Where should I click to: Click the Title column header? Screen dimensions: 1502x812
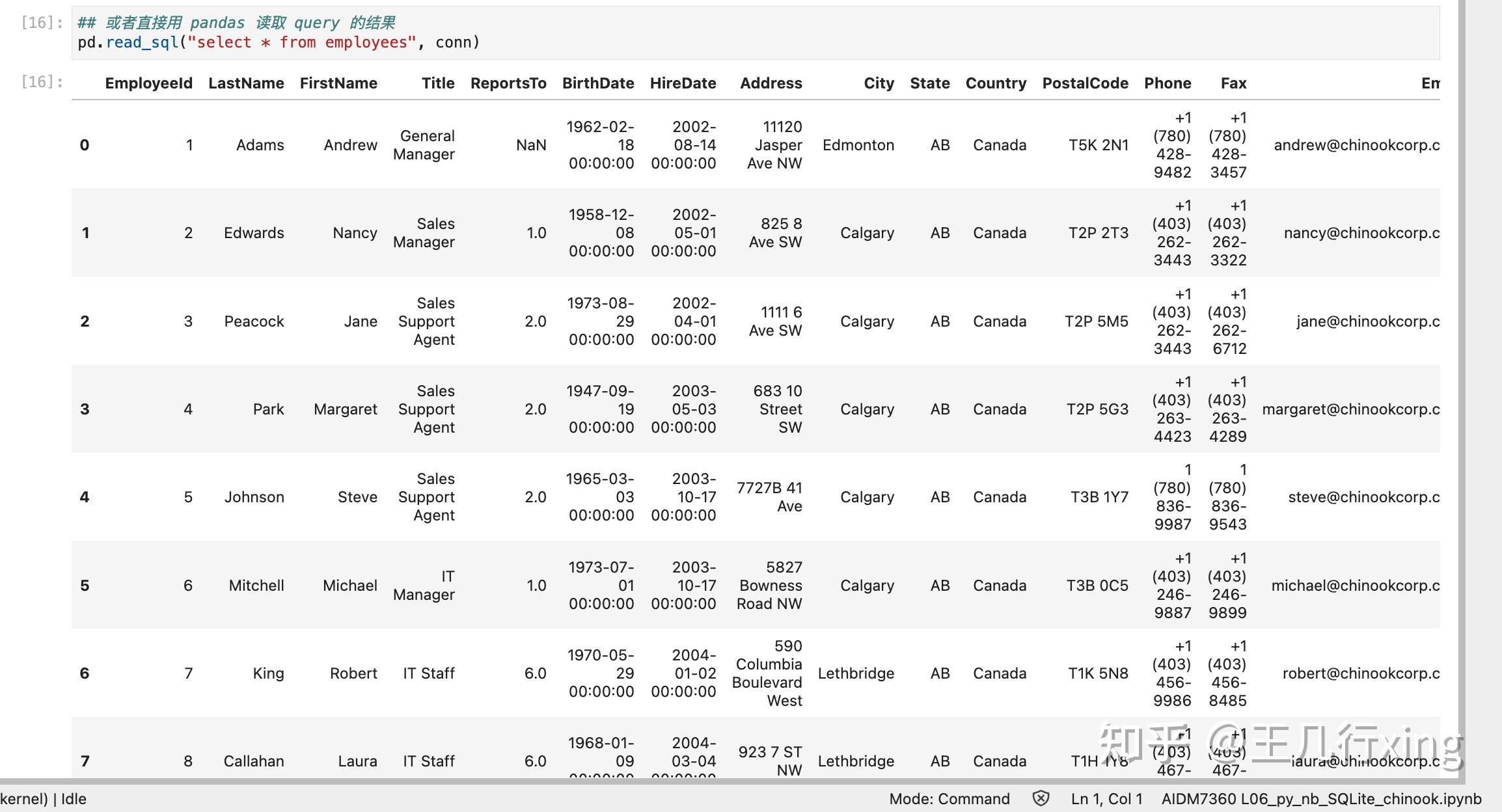pos(438,83)
